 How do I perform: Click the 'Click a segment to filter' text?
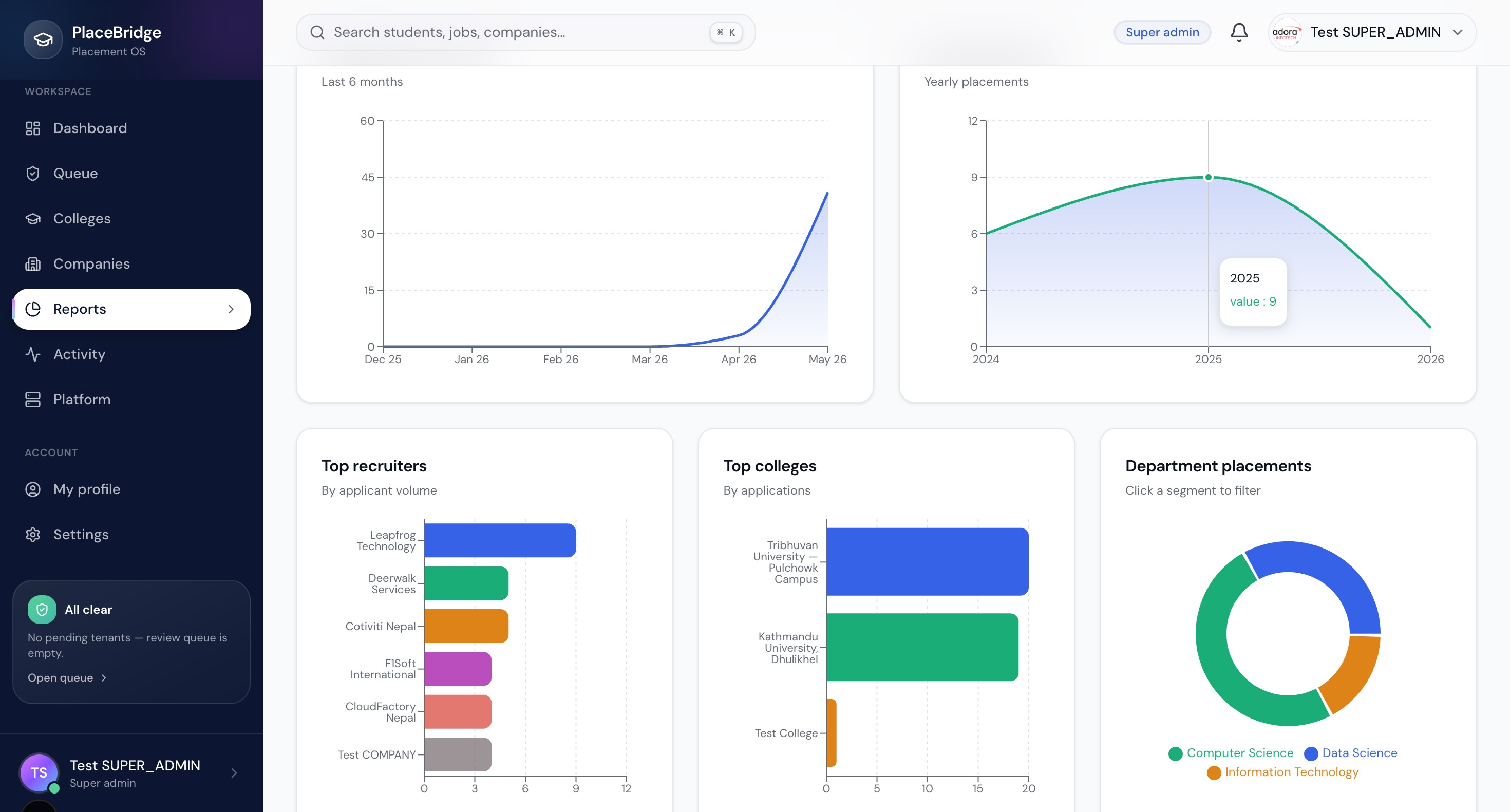click(1193, 490)
